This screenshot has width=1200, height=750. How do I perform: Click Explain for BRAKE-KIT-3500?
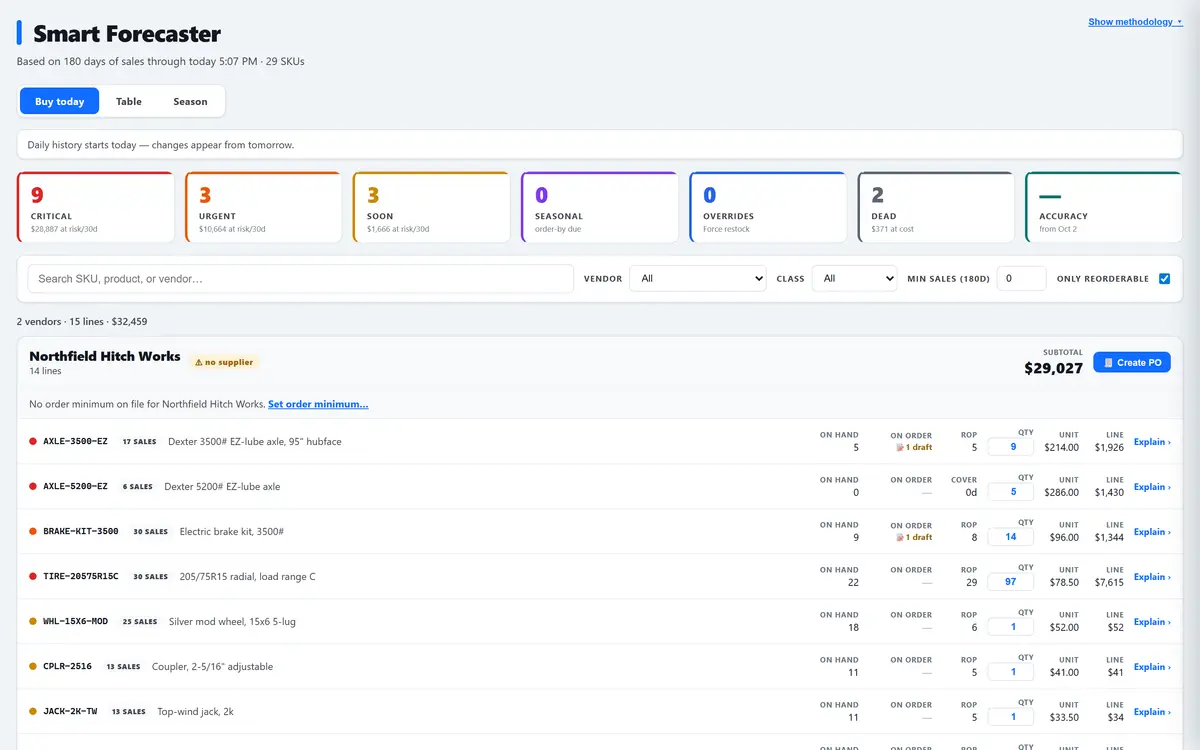tap(1152, 532)
